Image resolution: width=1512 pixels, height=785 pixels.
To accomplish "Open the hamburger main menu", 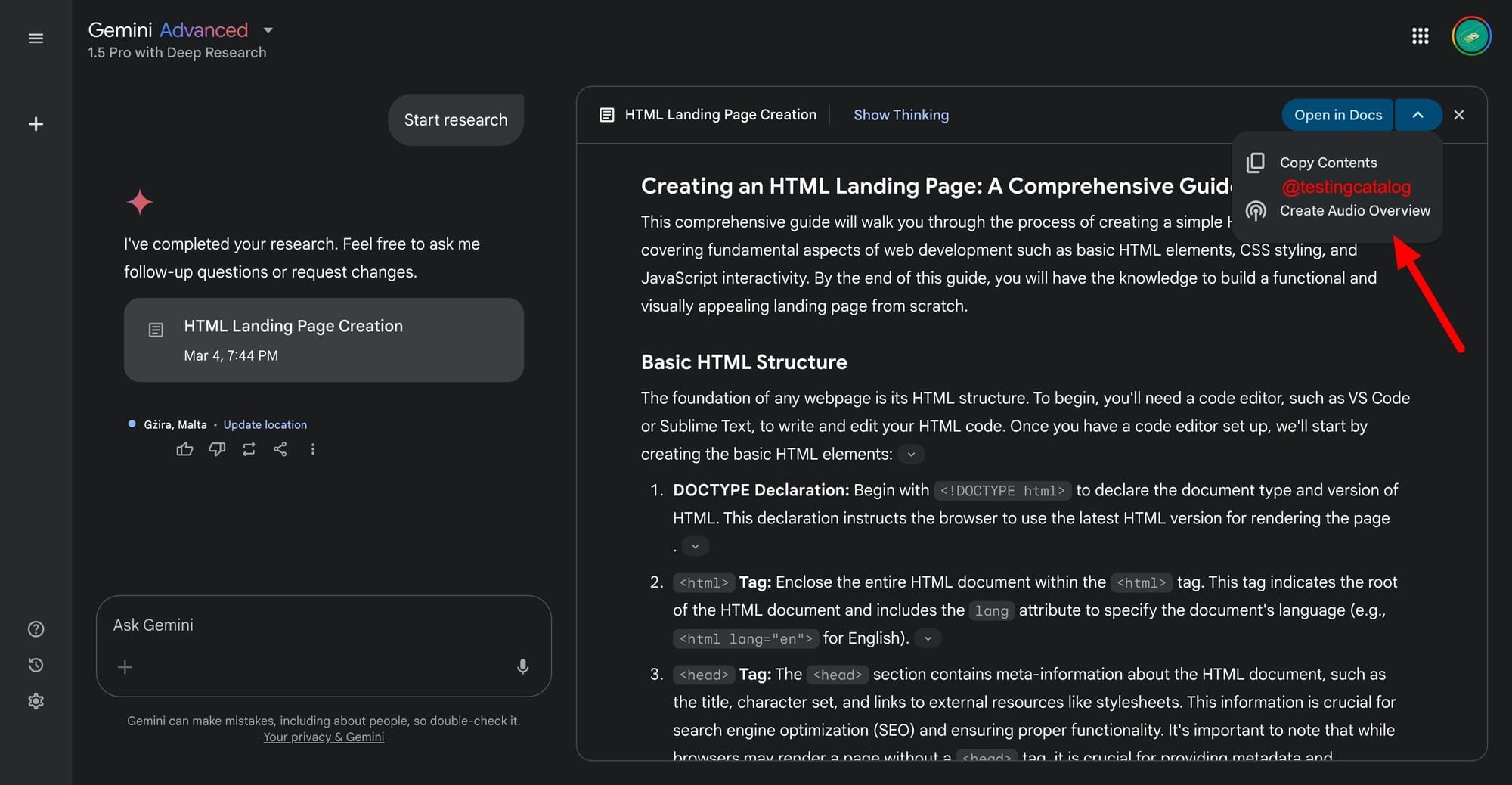I will coord(36,38).
